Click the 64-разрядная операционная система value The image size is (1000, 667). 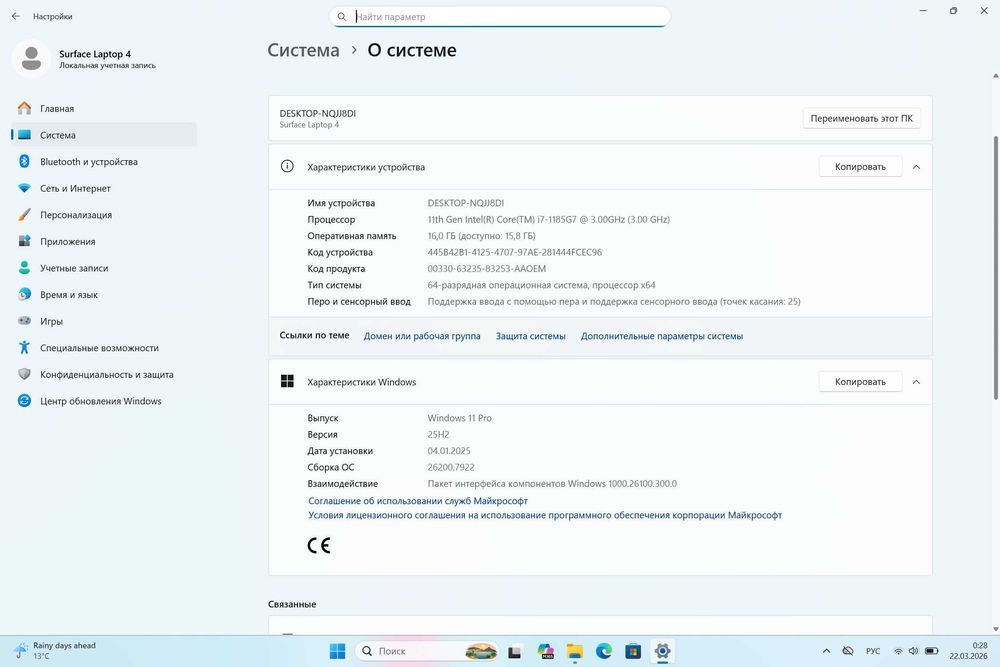(x=541, y=285)
